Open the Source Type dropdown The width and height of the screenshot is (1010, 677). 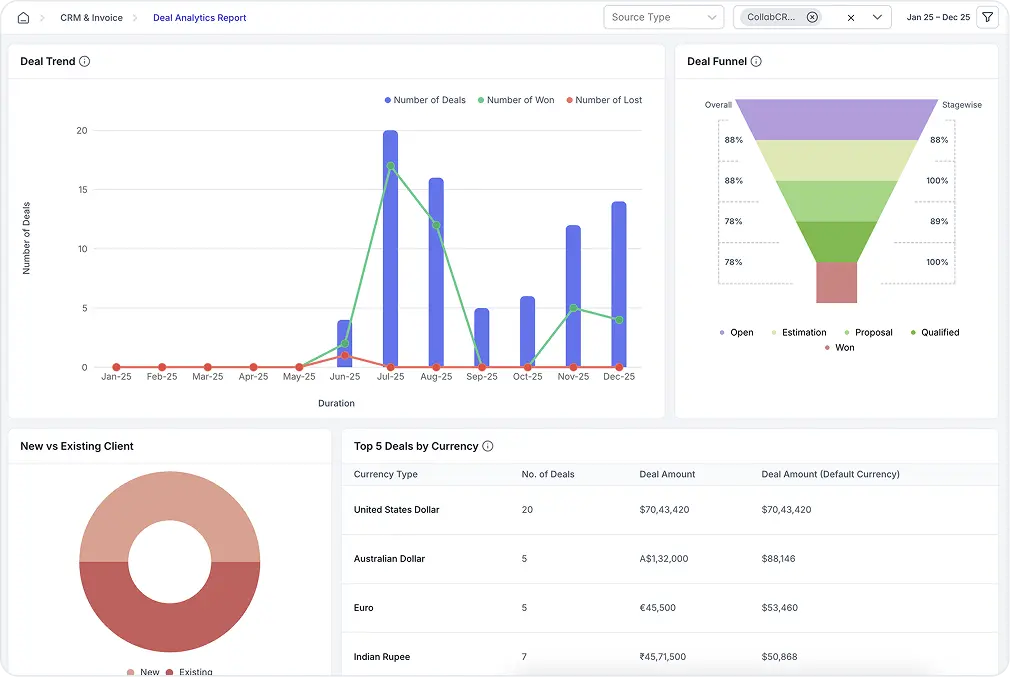663,17
